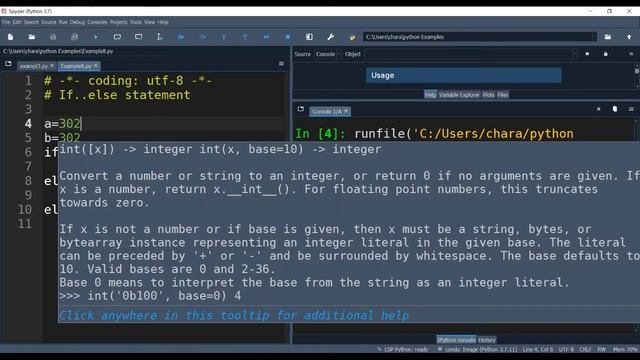Image resolution: width=640 pixels, height=360 pixels.
Task: Select the Help pane tab
Action: click(430, 95)
